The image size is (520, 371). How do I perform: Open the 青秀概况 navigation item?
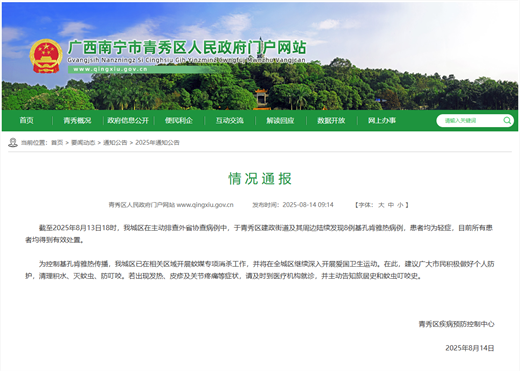click(x=77, y=120)
